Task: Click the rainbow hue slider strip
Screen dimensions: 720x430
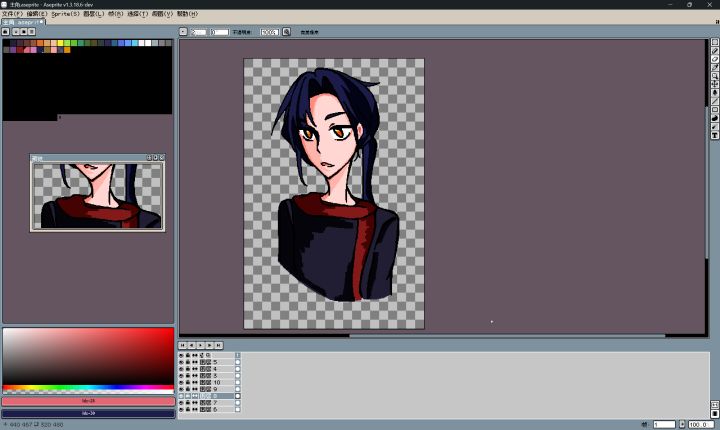Action: pos(89,388)
